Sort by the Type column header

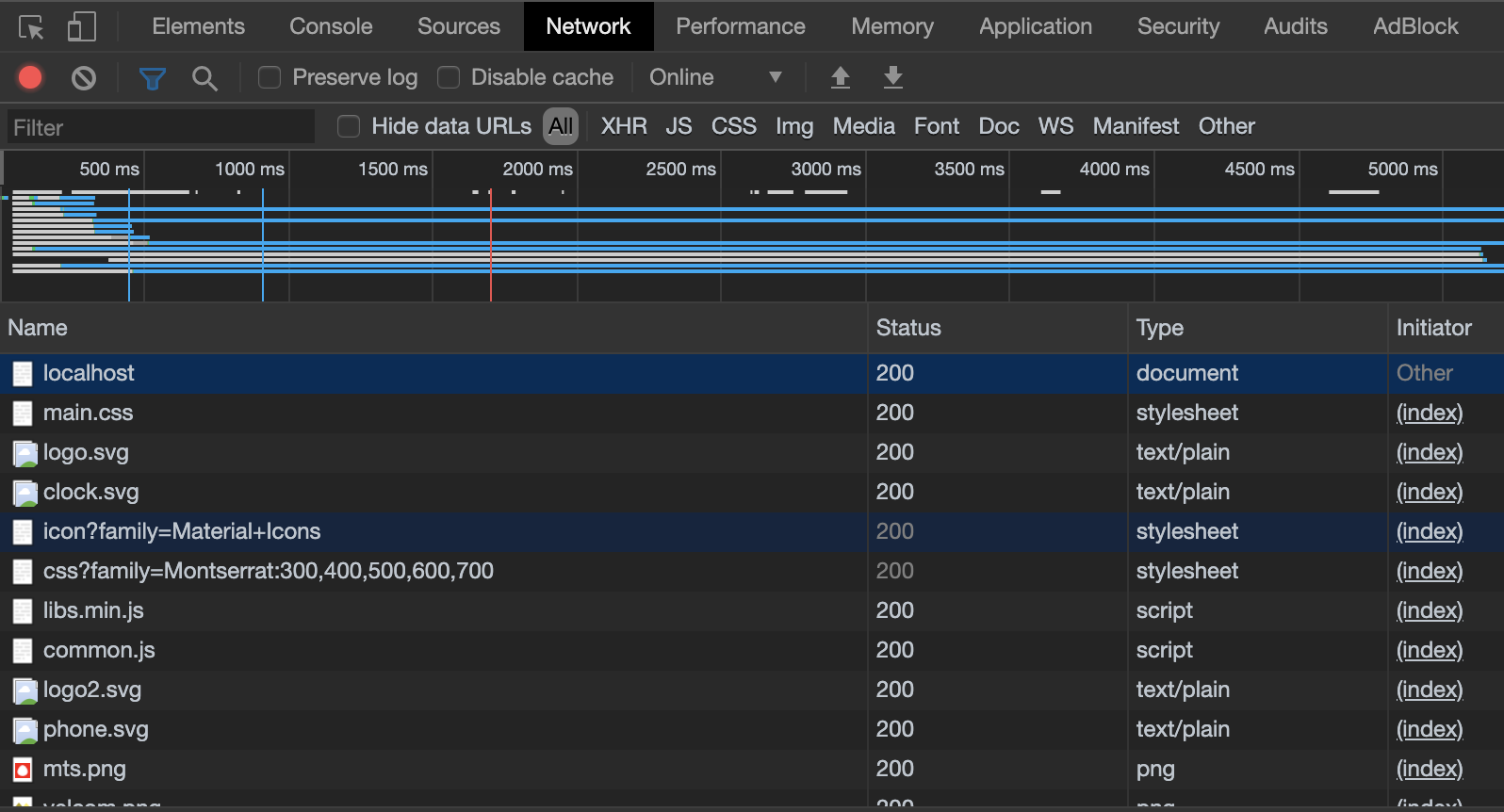1257,328
